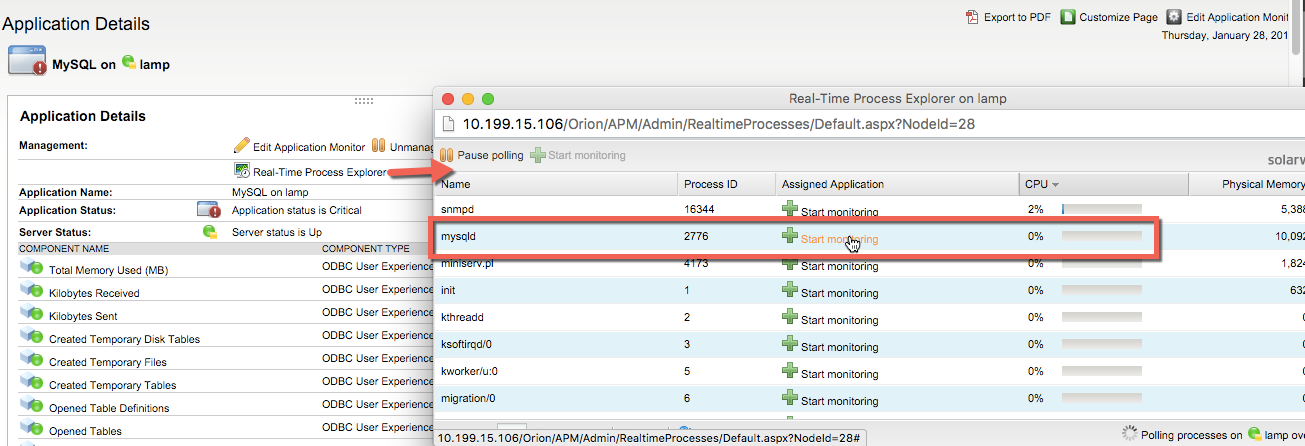Click the snmpd CPU usage bar

[1101, 209]
